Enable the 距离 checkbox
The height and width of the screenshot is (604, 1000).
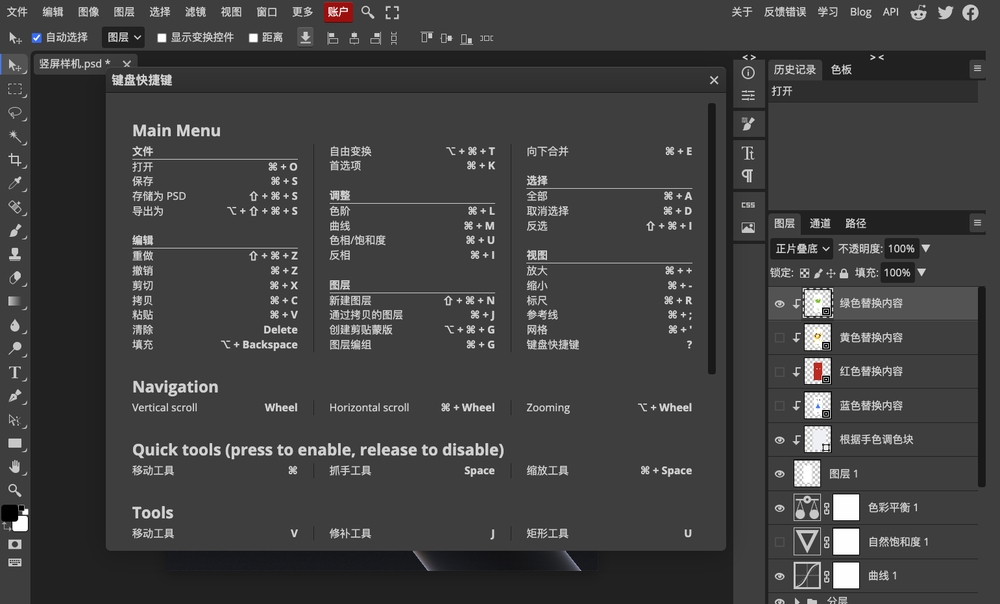coord(253,38)
